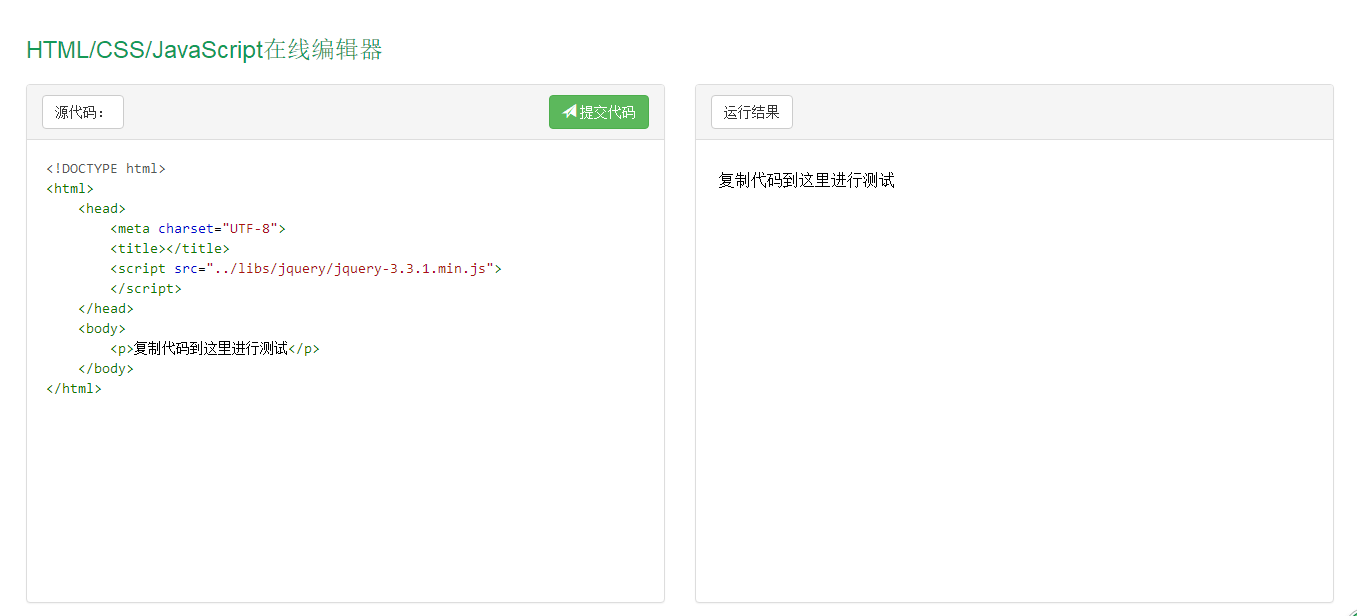Screen dimensions: 1357x616
Task: Click the closing </body> tag line
Action: click(106, 368)
